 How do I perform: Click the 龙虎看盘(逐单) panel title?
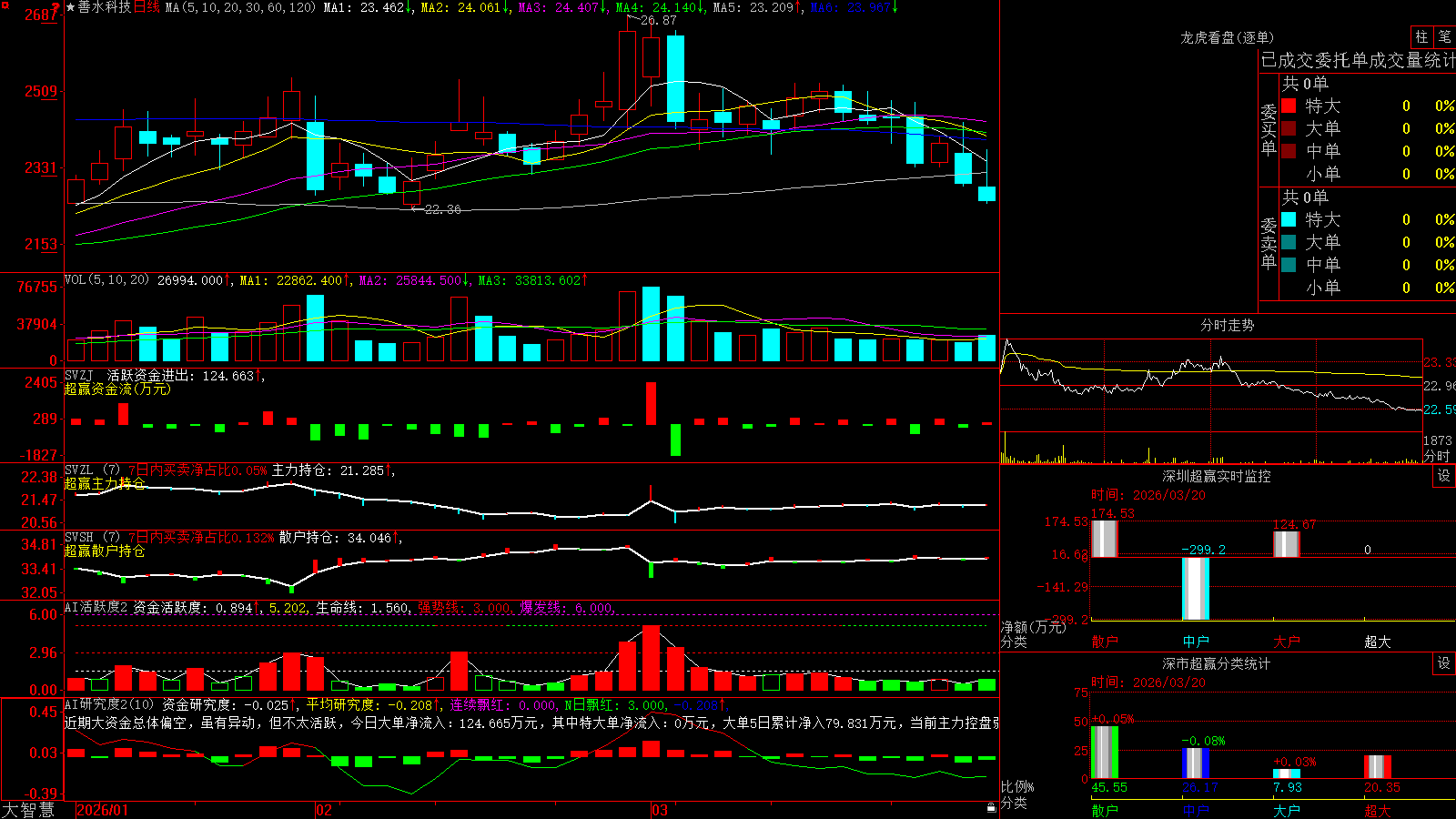tap(1227, 37)
